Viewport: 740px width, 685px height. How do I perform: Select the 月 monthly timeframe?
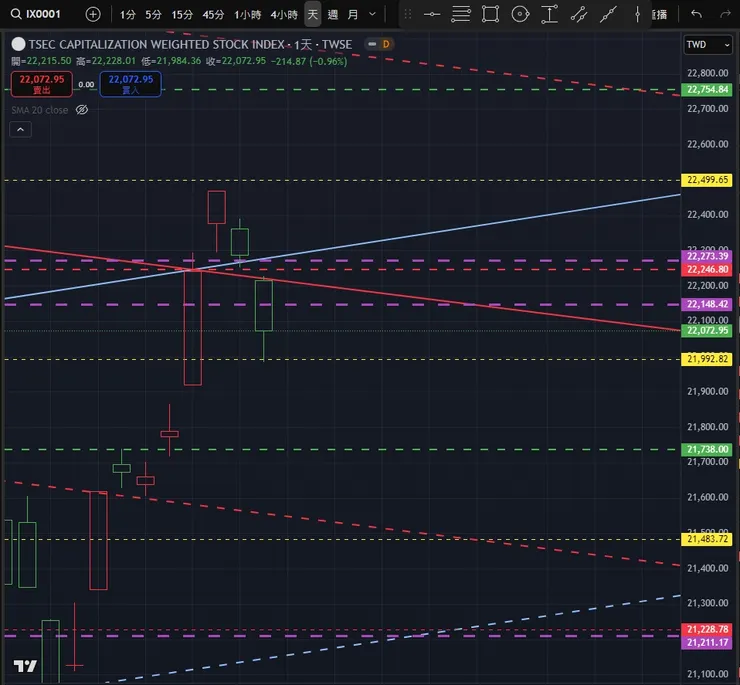[353, 15]
